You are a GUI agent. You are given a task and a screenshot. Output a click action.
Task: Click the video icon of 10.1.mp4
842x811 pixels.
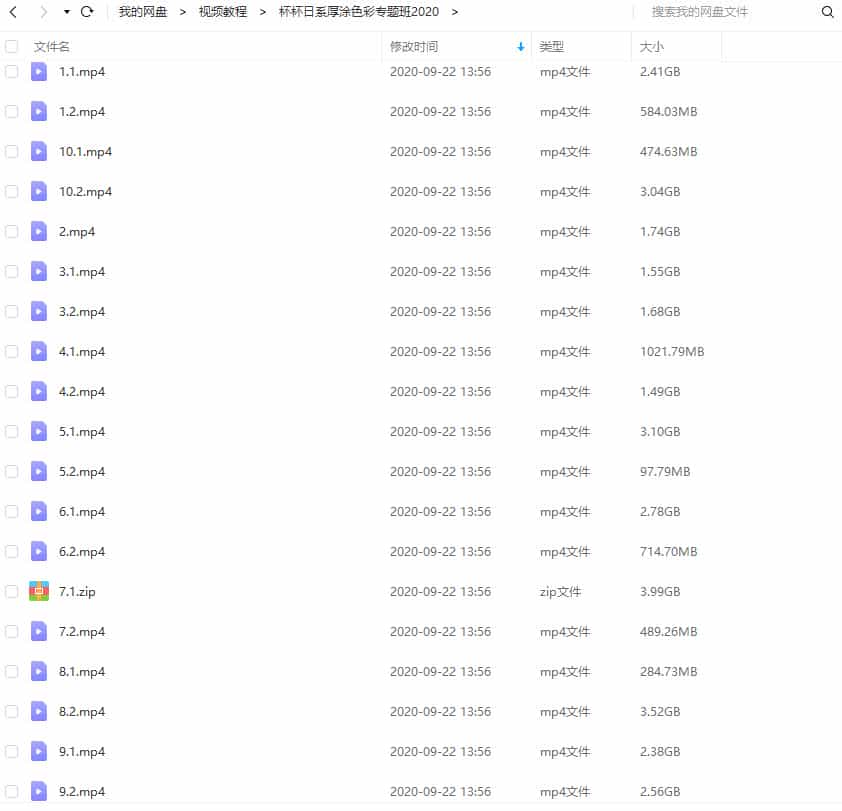39,151
